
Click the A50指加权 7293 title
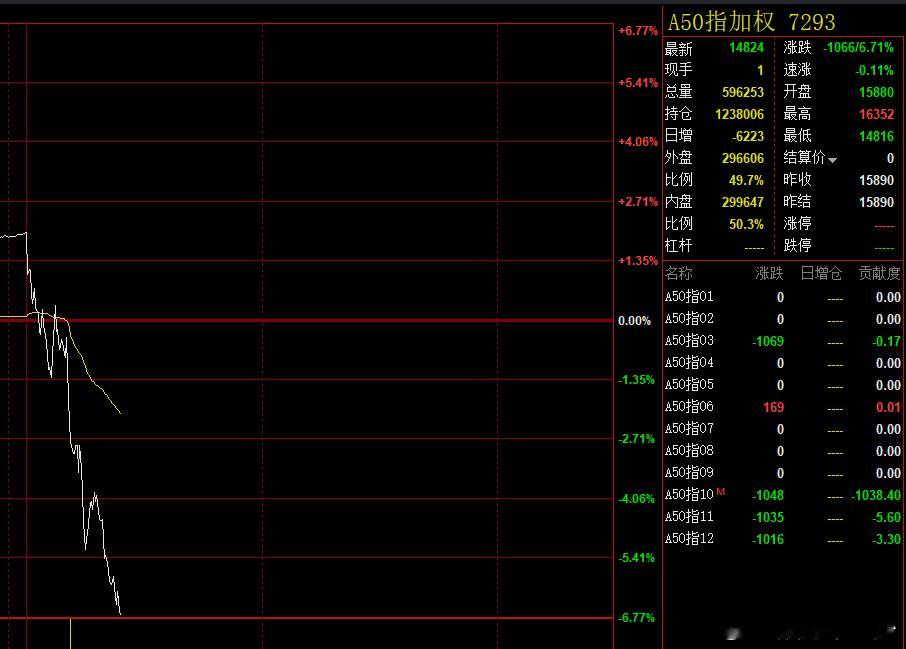(x=751, y=22)
